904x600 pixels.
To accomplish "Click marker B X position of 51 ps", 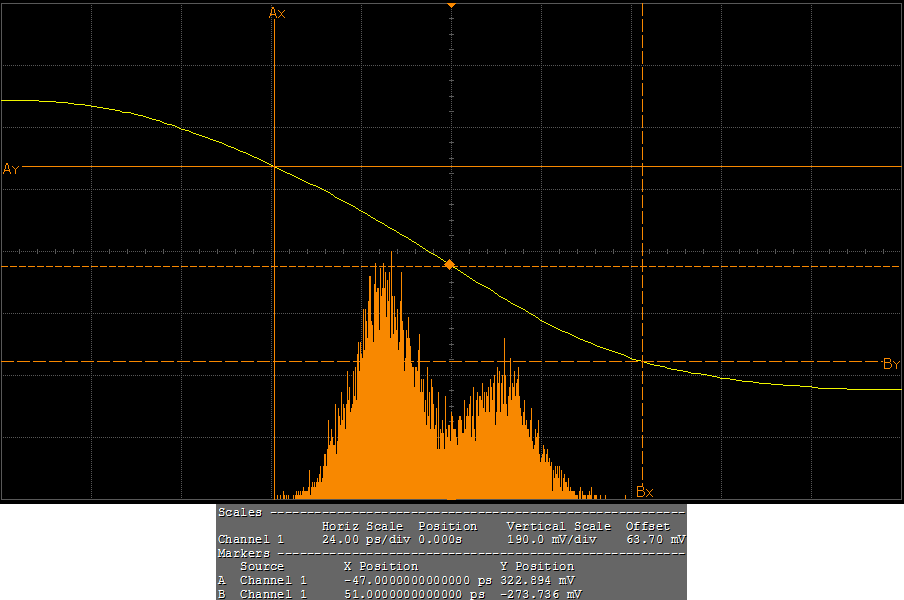I will click(416, 594).
